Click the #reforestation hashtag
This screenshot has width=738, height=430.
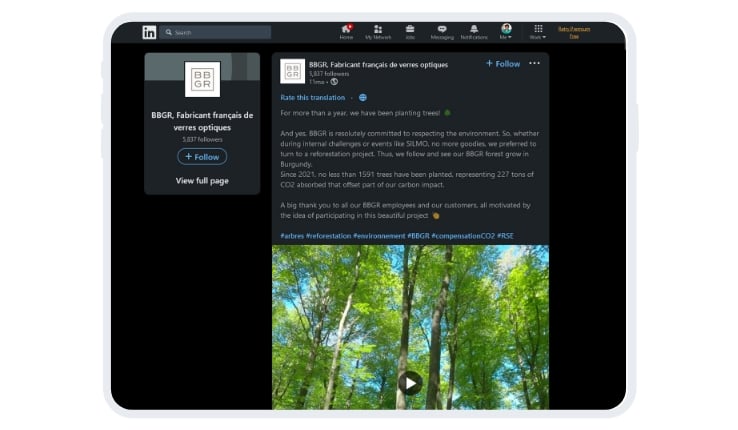329,236
